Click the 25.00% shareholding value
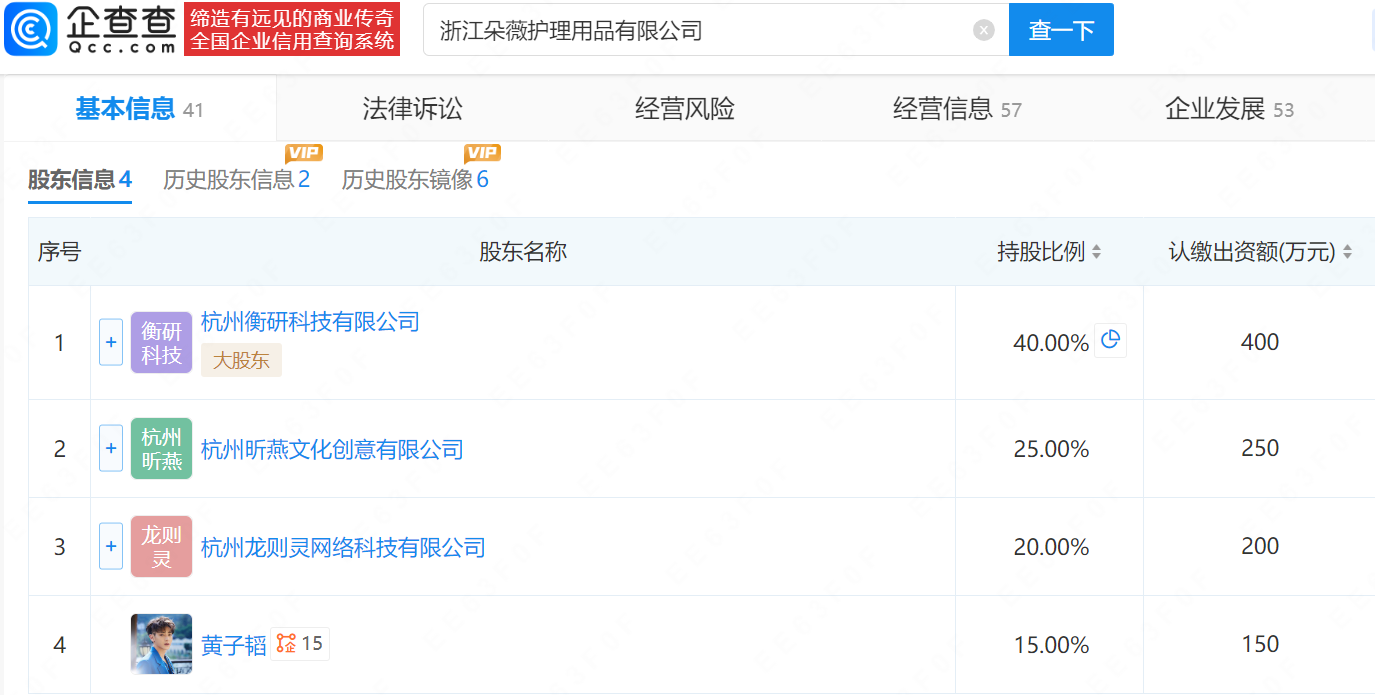Viewport: 1375px width, 695px height. coord(1051,449)
